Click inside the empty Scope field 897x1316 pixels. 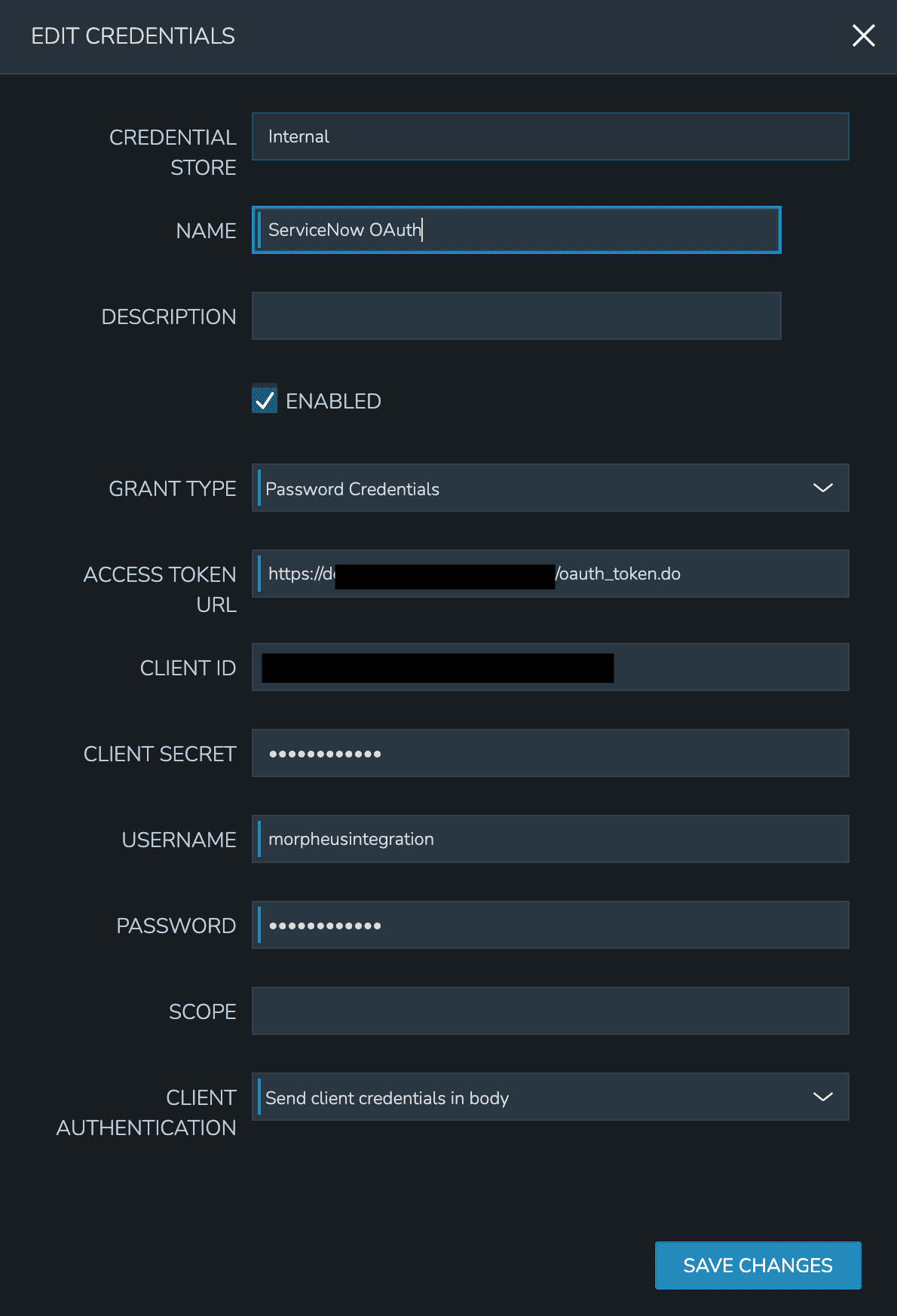click(550, 1010)
